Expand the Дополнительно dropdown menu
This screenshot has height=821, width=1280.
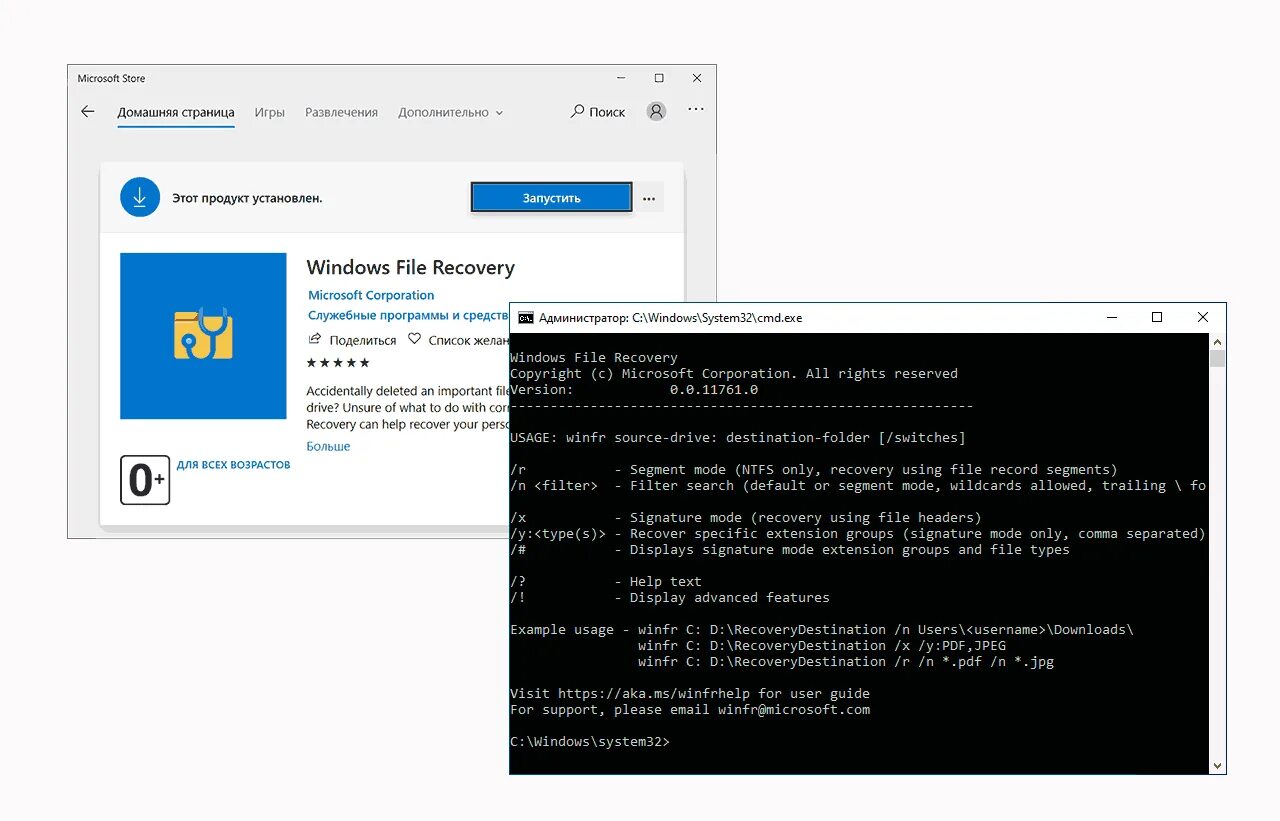tap(450, 113)
